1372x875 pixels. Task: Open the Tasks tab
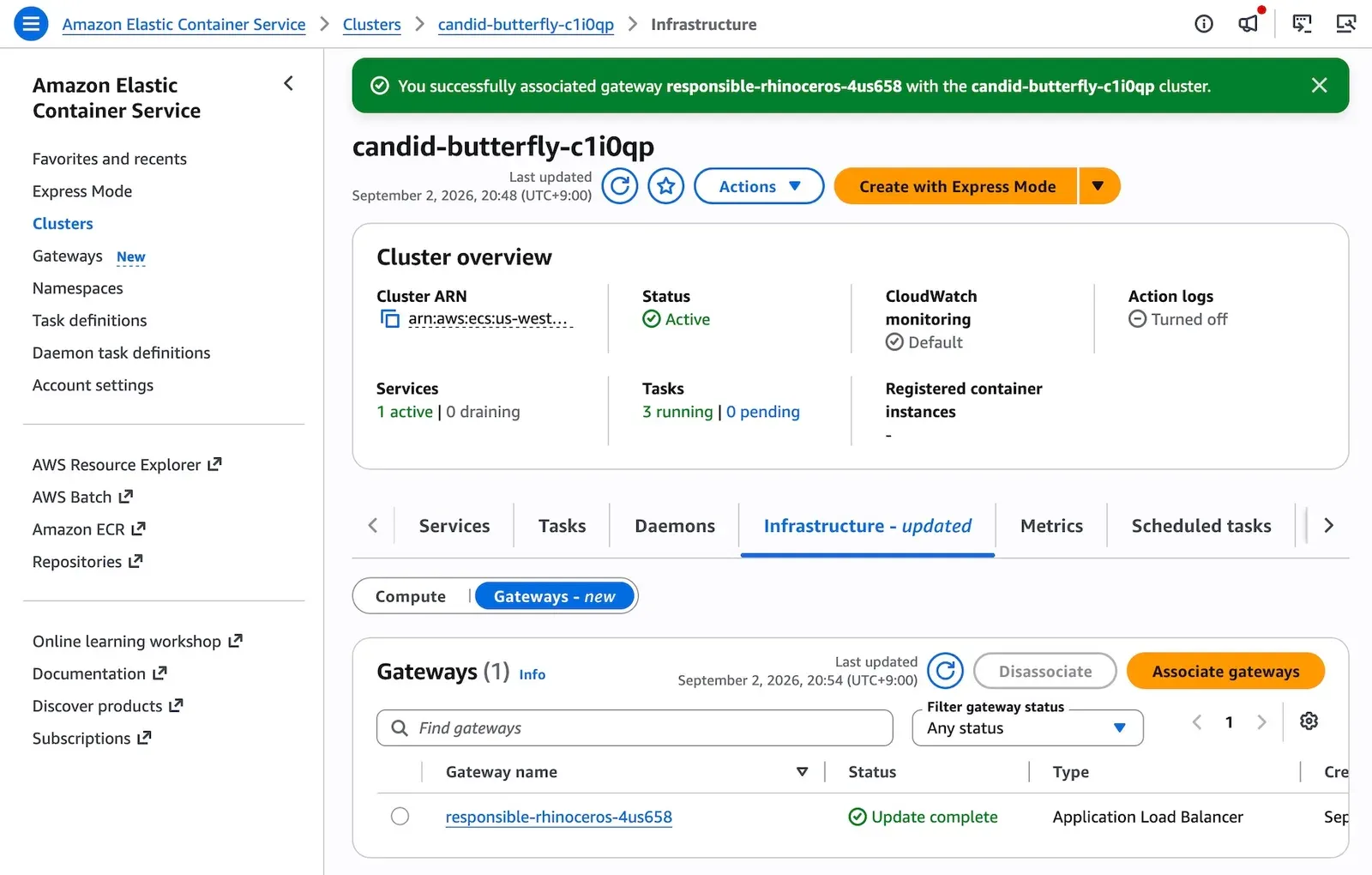[563, 526]
